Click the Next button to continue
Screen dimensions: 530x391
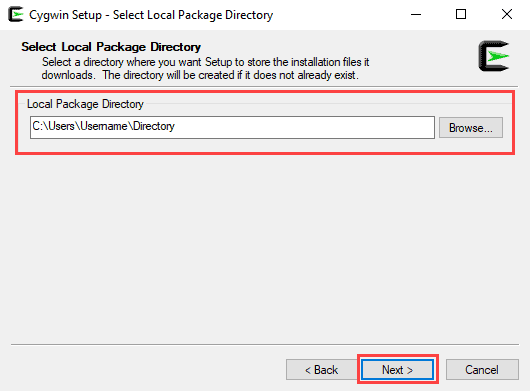(x=398, y=369)
